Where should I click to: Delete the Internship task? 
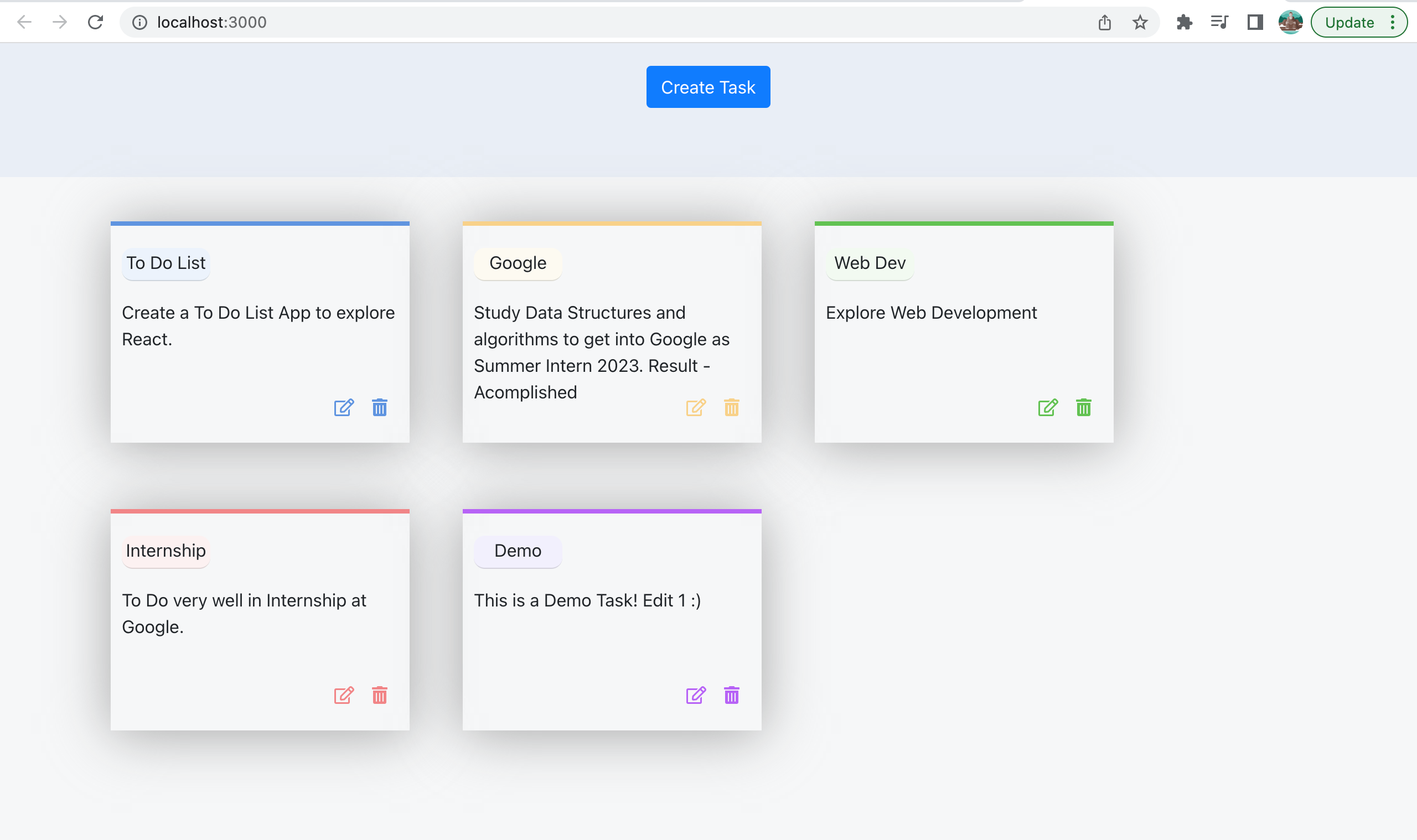[x=379, y=696]
